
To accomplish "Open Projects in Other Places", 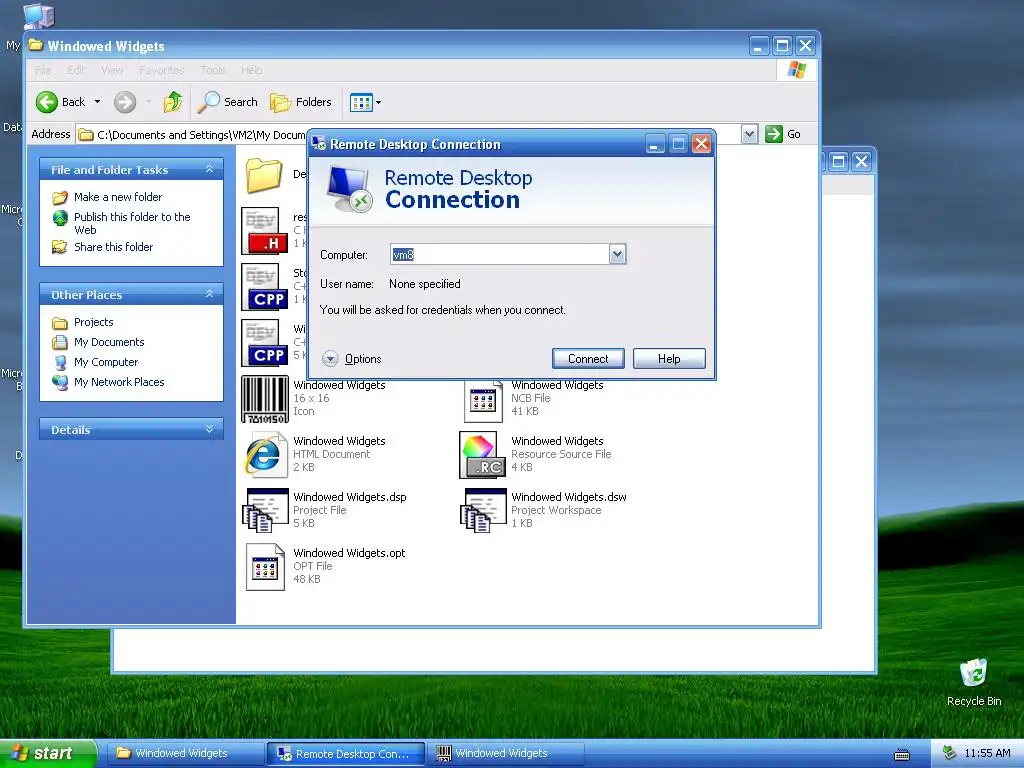I will pos(93,322).
